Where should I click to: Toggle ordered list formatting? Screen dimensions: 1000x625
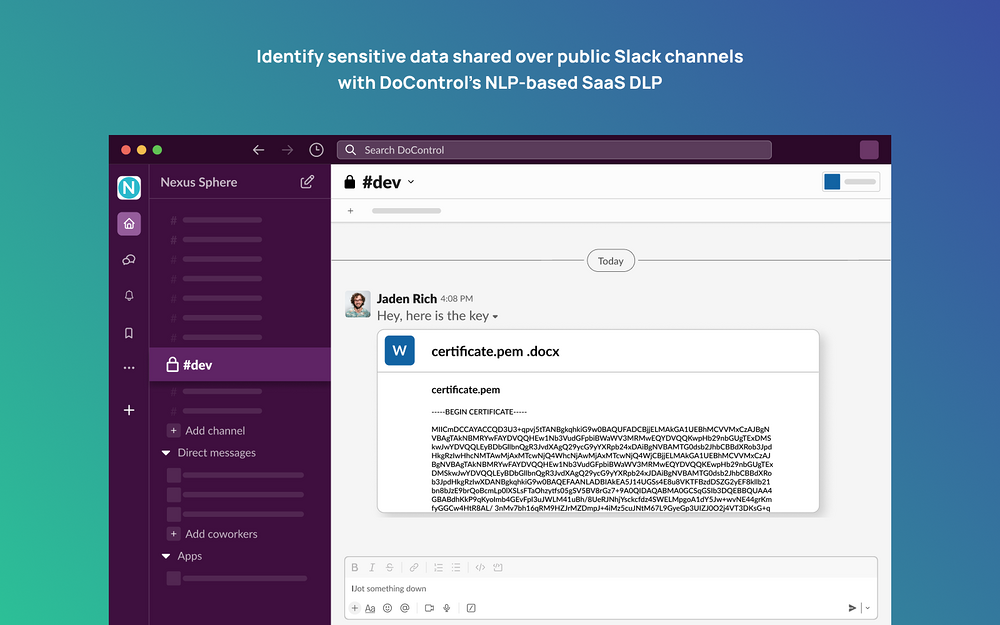point(438,568)
